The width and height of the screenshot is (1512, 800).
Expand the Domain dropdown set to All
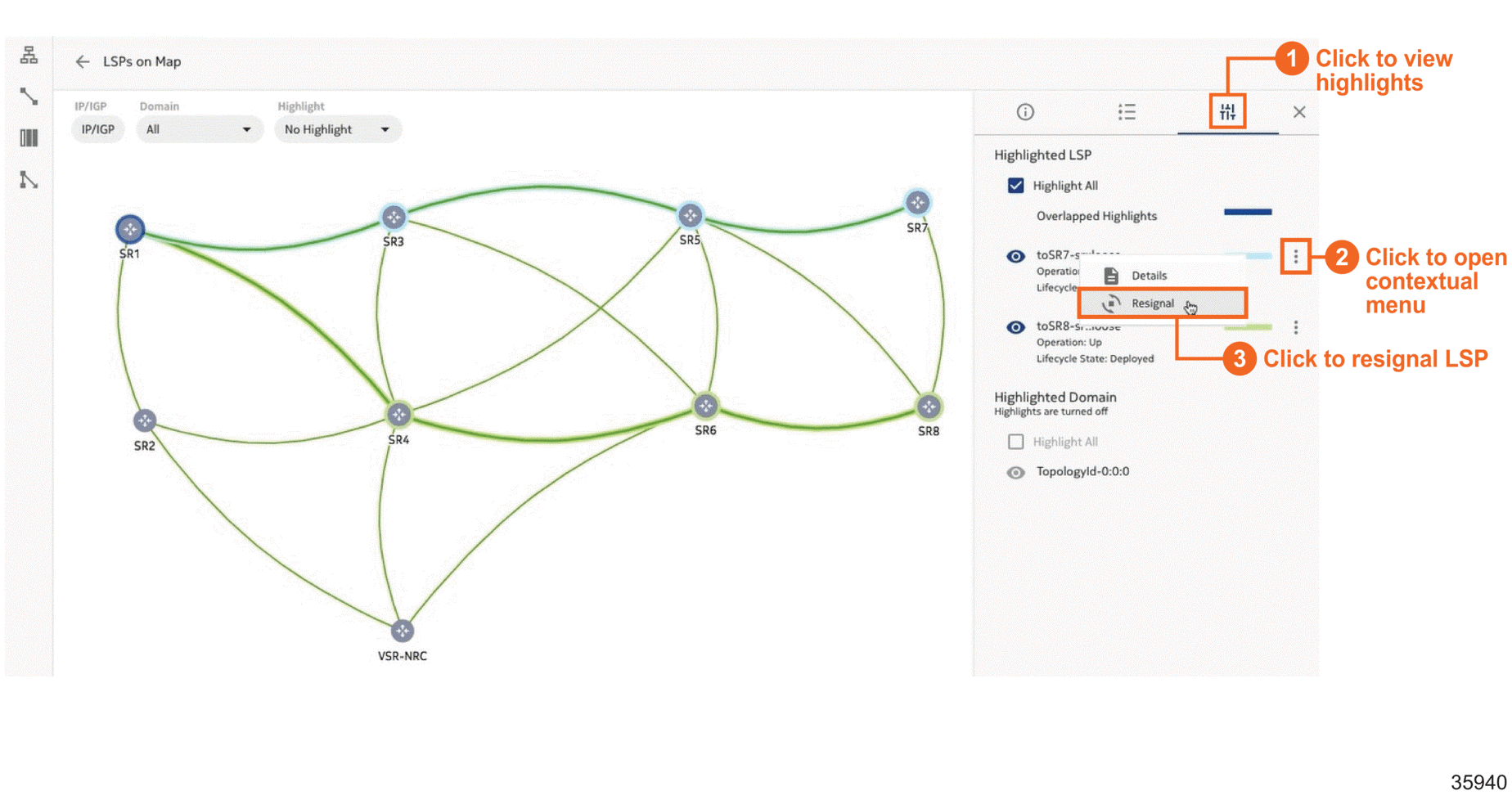point(199,129)
